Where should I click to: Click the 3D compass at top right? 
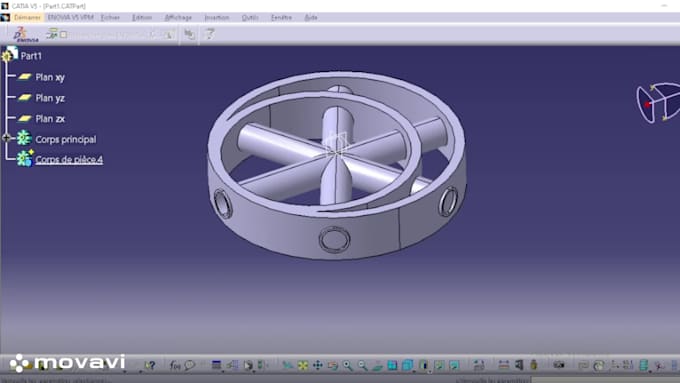pos(658,103)
